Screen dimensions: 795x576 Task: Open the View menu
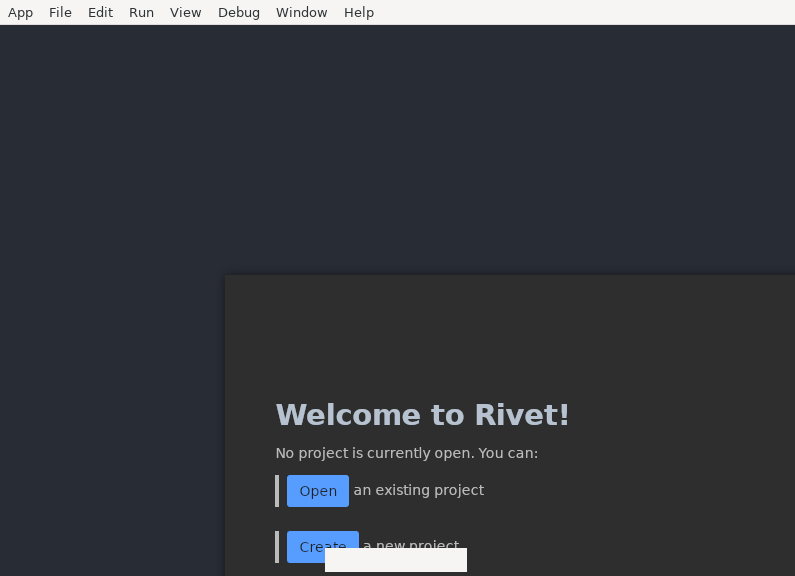186,12
